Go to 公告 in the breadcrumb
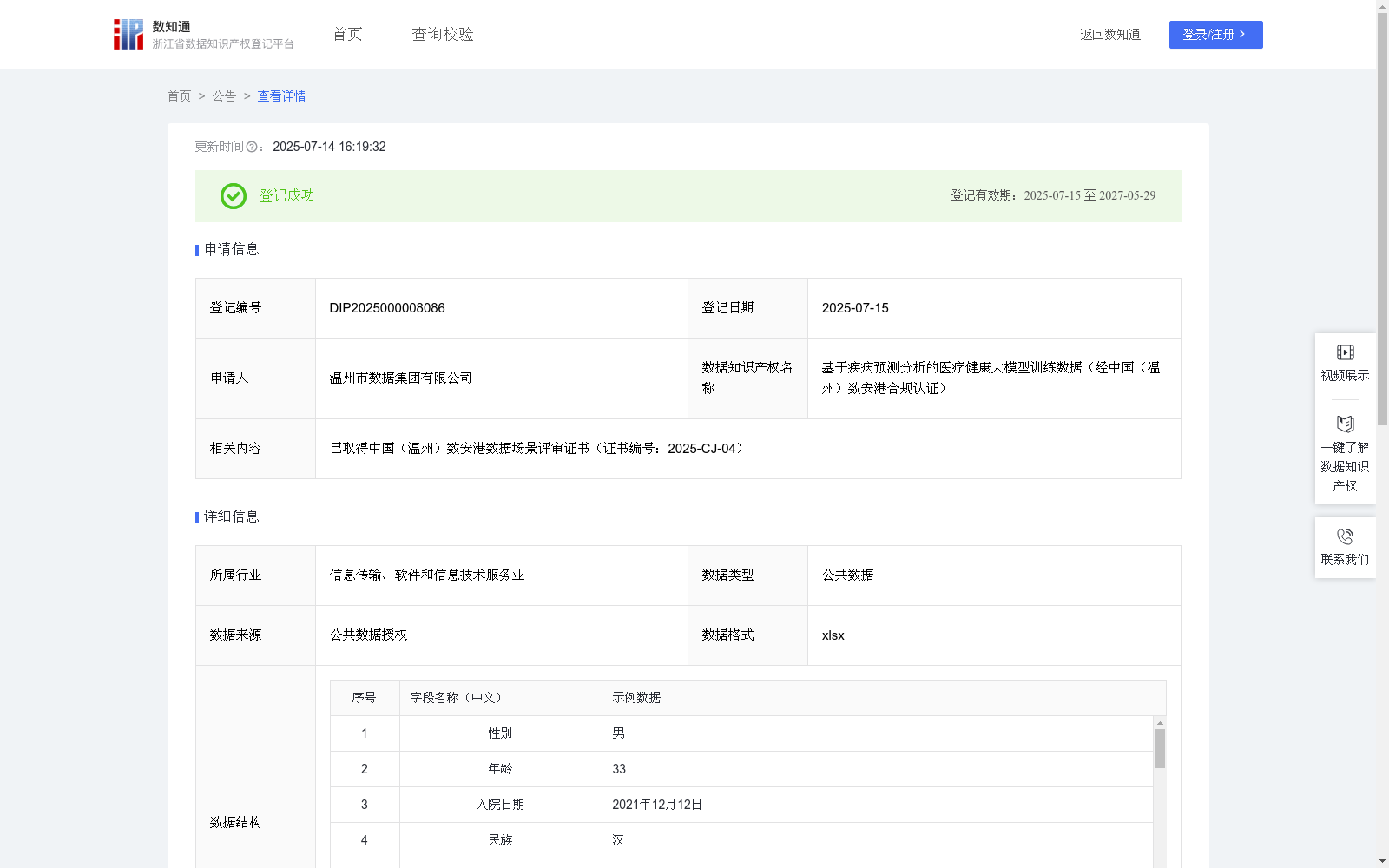1389x868 pixels. (224, 96)
